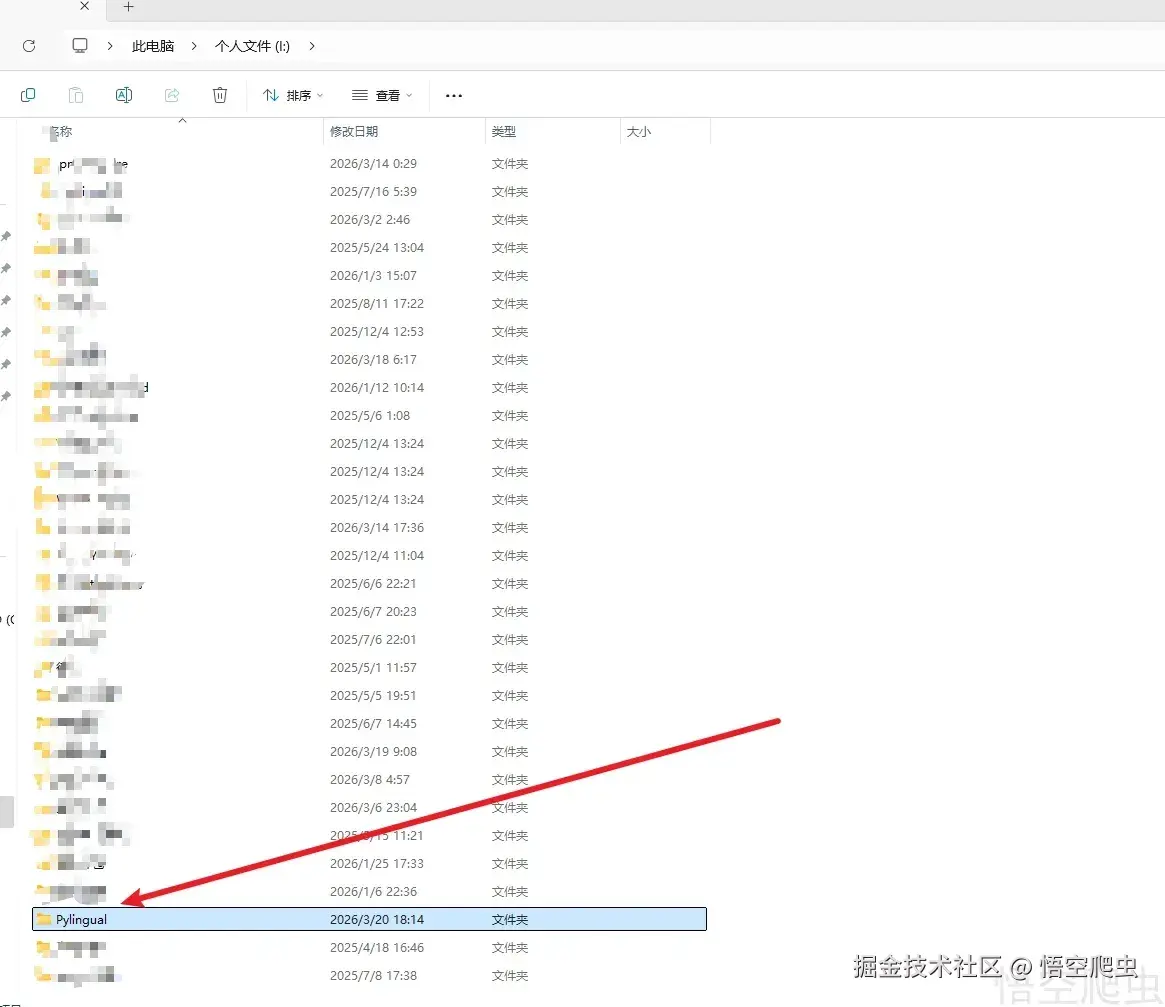
Task: Sort by 类型 column header
Action: [504, 132]
